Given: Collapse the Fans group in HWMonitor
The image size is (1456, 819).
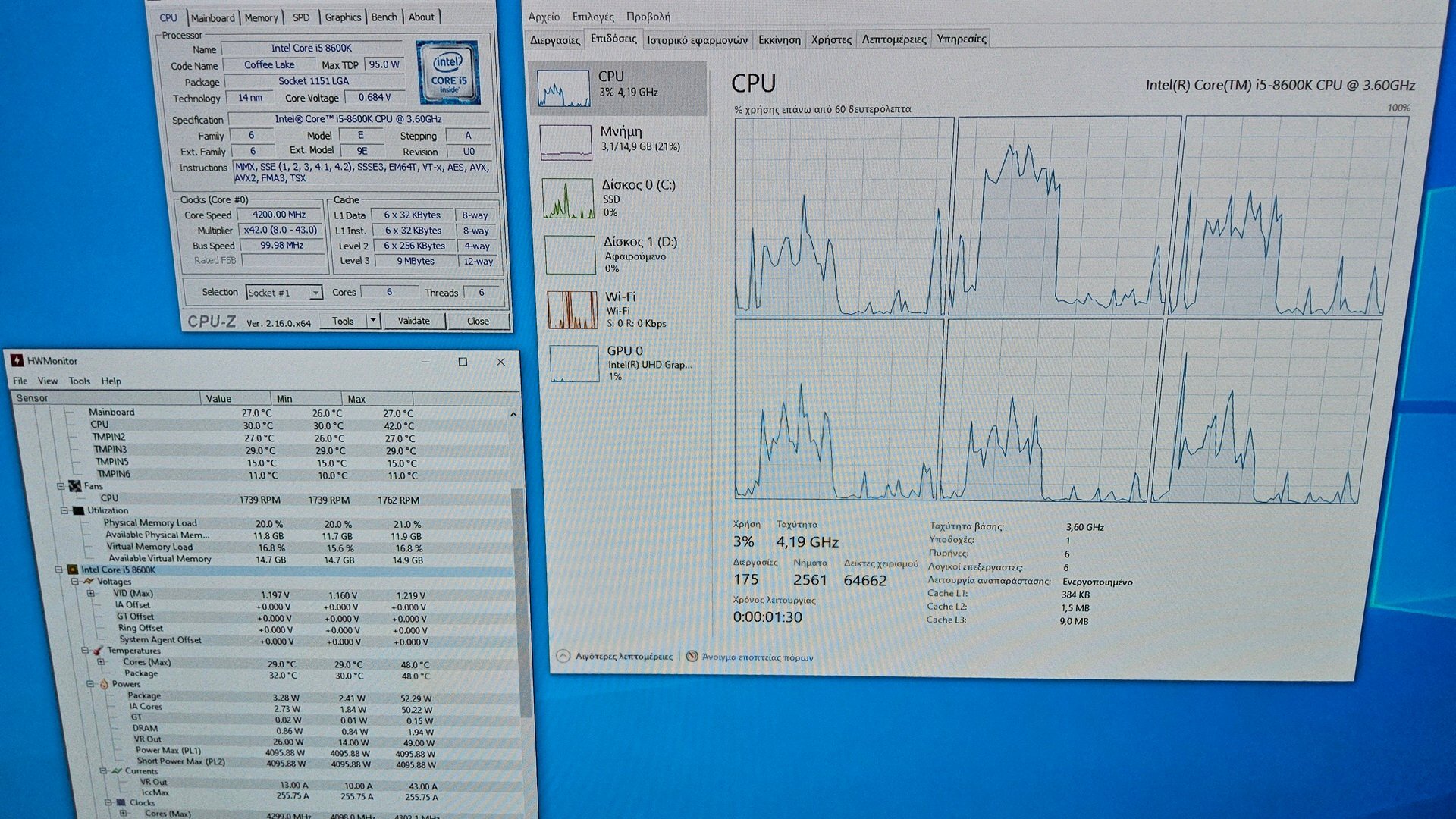Looking at the screenshot, I should 61,486.
